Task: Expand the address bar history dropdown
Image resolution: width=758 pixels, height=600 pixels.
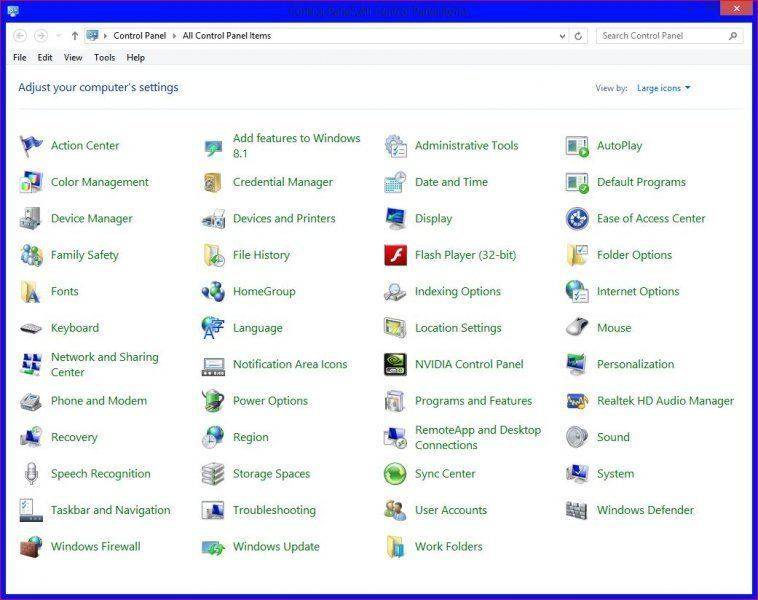Action: click(x=562, y=36)
